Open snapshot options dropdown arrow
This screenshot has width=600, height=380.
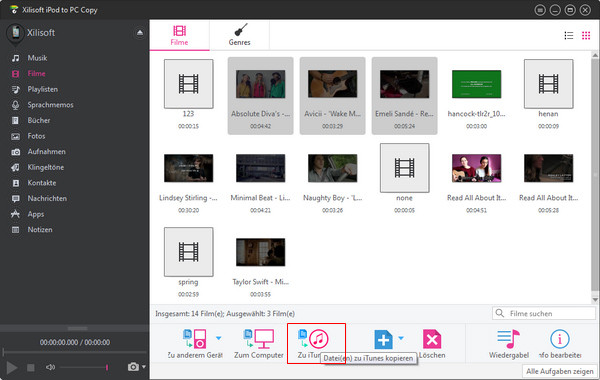click(x=144, y=367)
